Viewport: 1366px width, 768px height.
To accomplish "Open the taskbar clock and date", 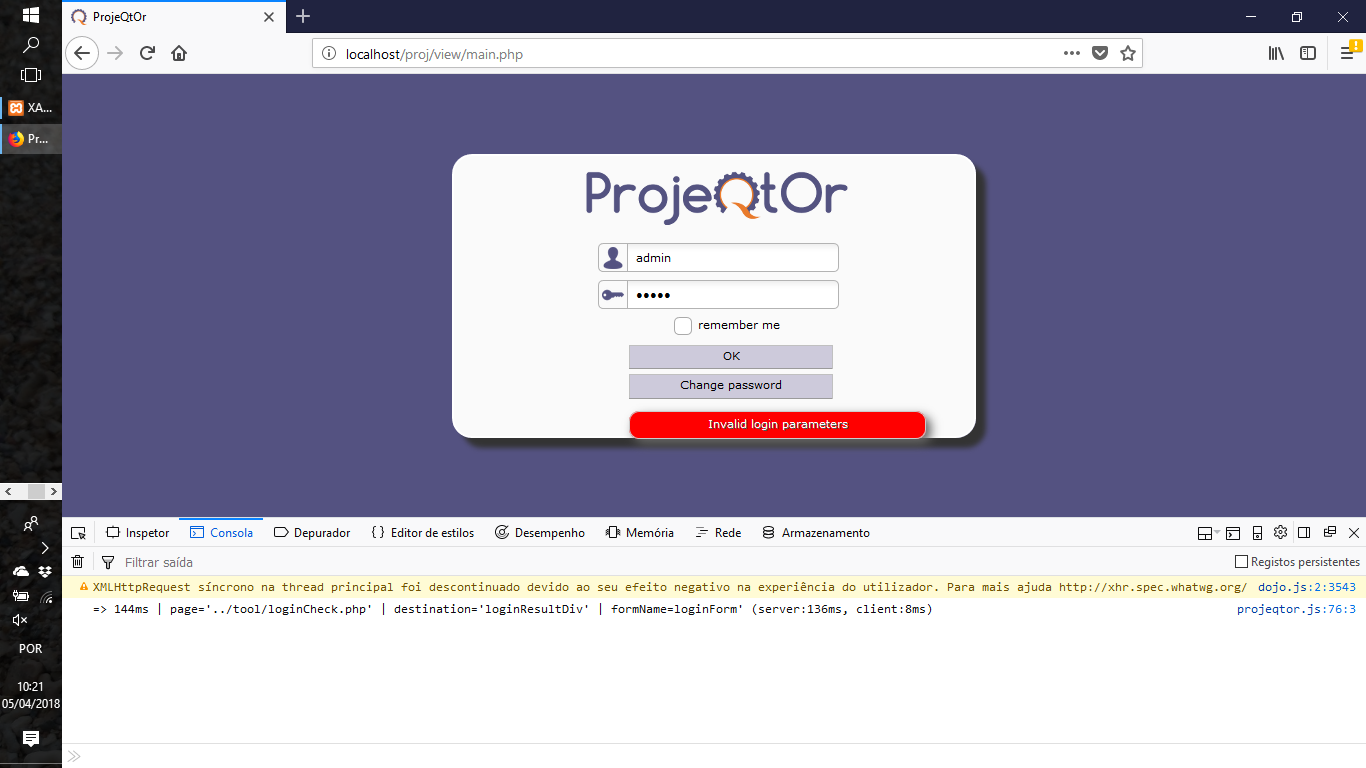I will [x=31, y=695].
